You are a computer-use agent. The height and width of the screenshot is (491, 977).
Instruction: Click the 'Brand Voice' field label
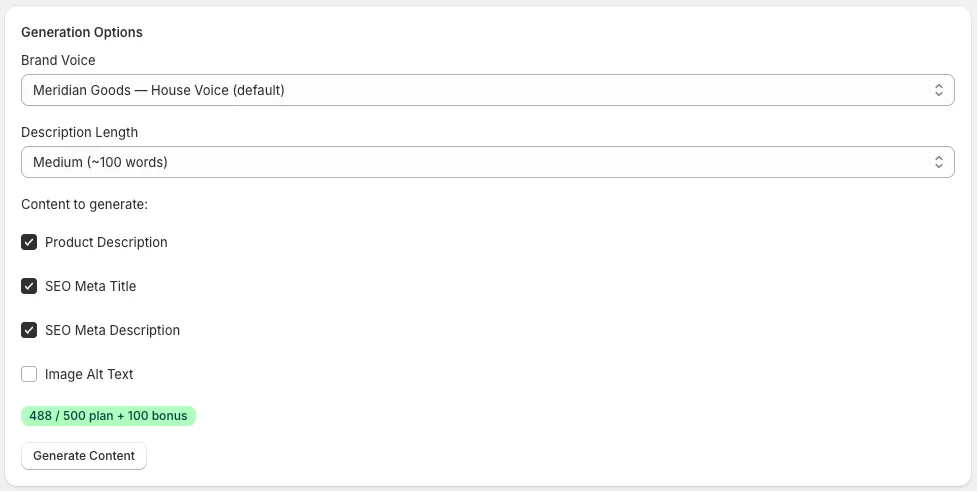coord(58,60)
